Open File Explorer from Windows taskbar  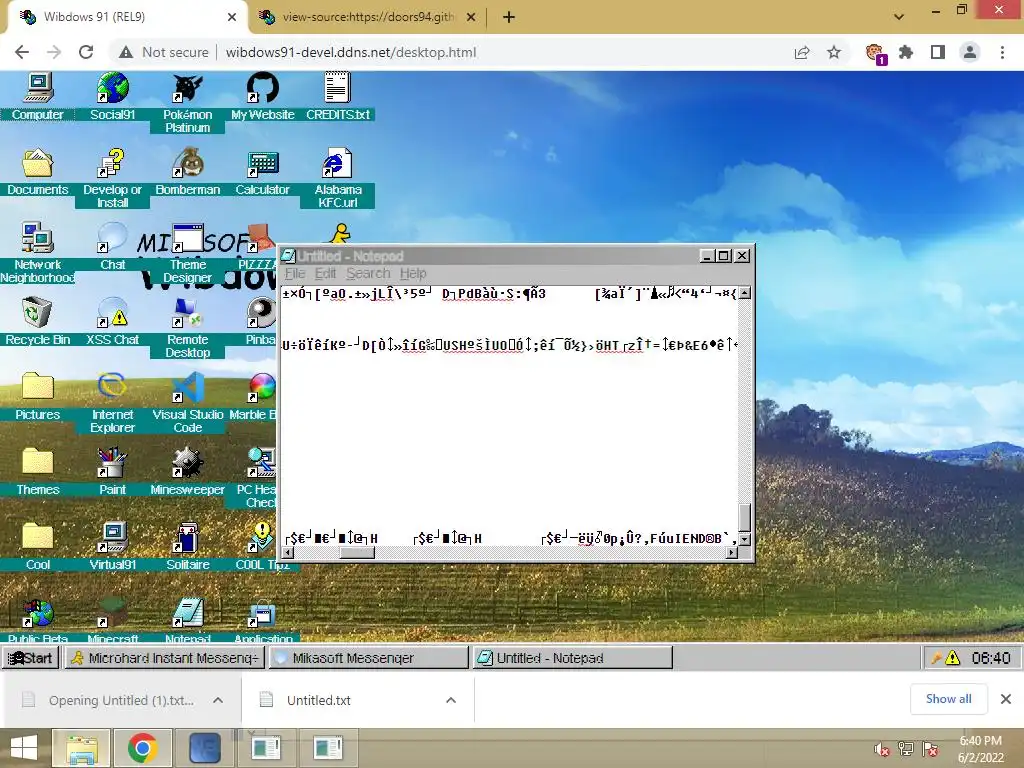point(81,748)
